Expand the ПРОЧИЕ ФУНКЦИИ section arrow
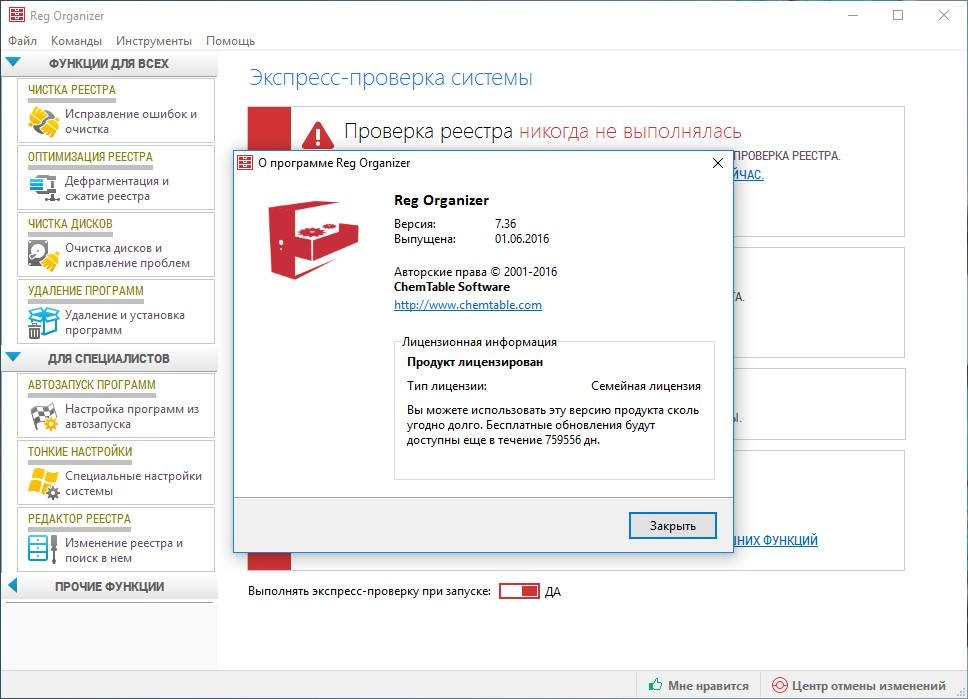This screenshot has height=699, width=968. tap(13, 585)
